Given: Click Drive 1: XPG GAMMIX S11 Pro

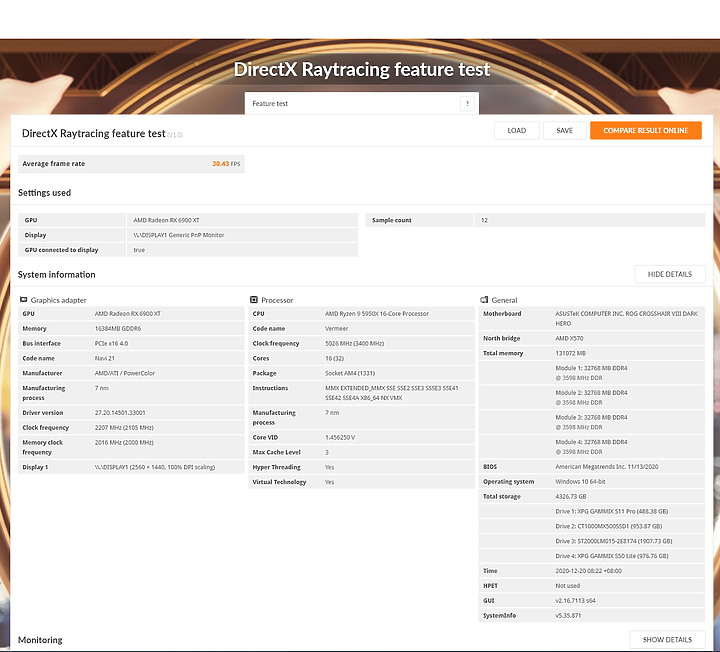Looking at the screenshot, I should pyautogui.click(x=612, y=511).
